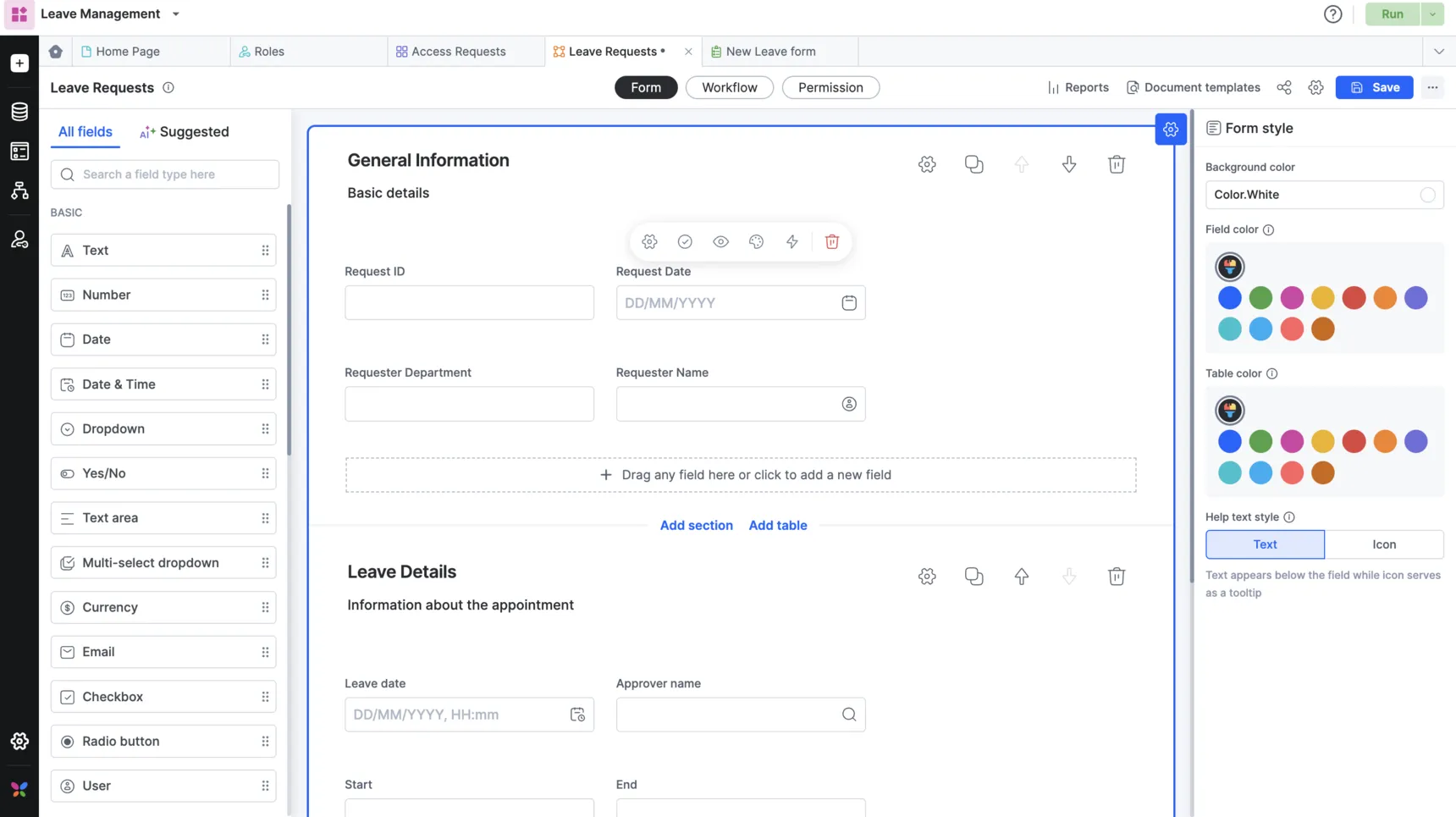1456x817 pixels.
Task: Open form settings gear beside Save
Action: (1315, 87)
